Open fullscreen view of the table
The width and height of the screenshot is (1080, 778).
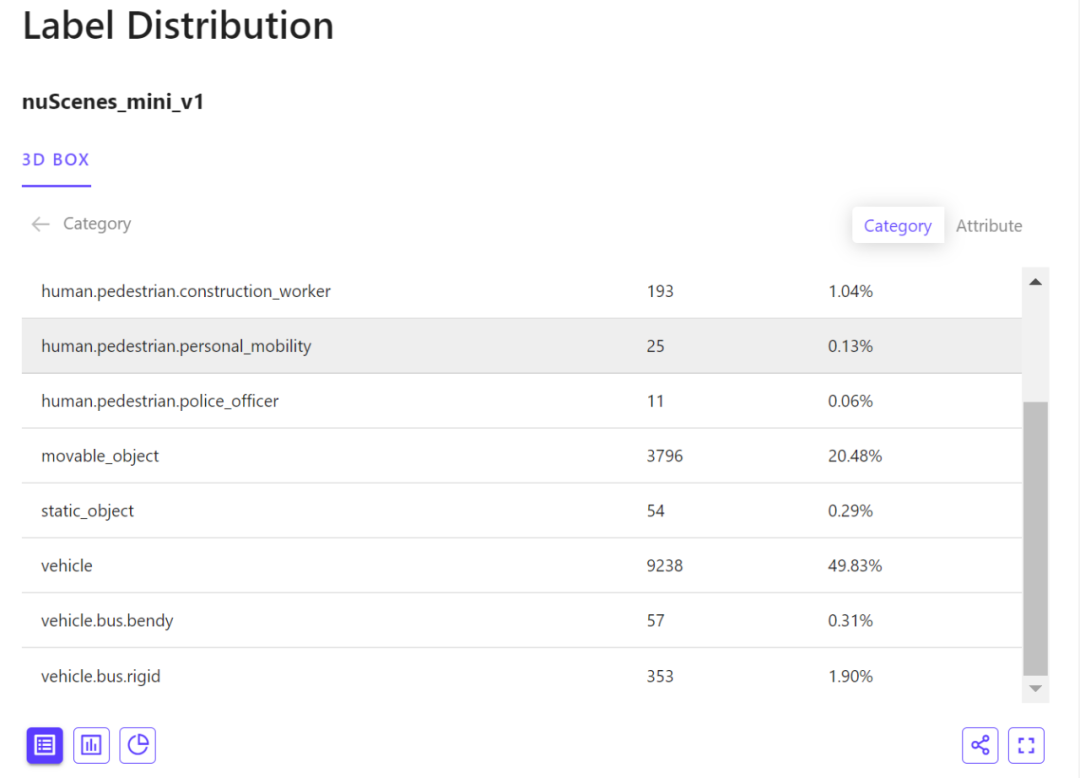1026,745
